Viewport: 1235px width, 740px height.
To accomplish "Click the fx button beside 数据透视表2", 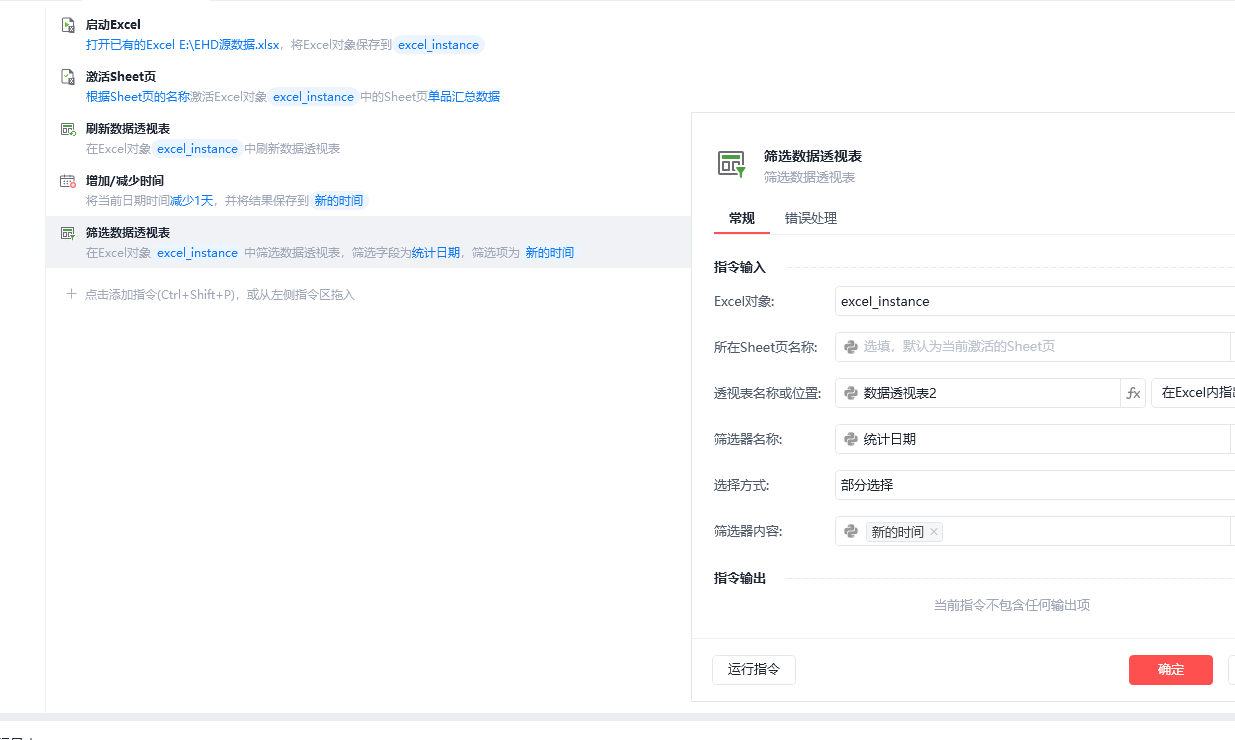I will click(x=1133, y=393).
